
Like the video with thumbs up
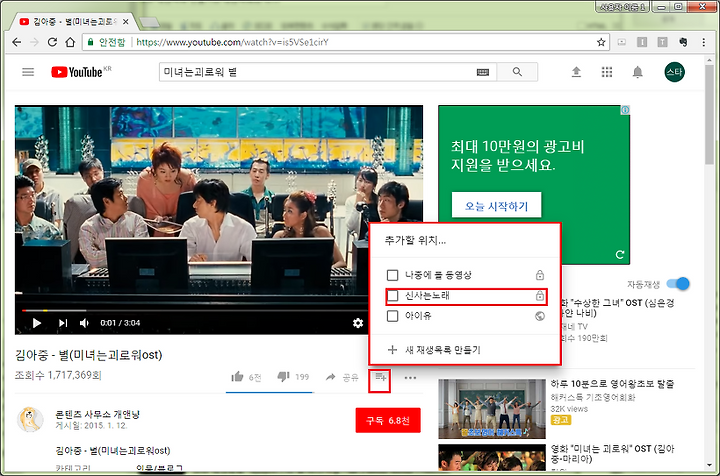(x=237, y=377)
